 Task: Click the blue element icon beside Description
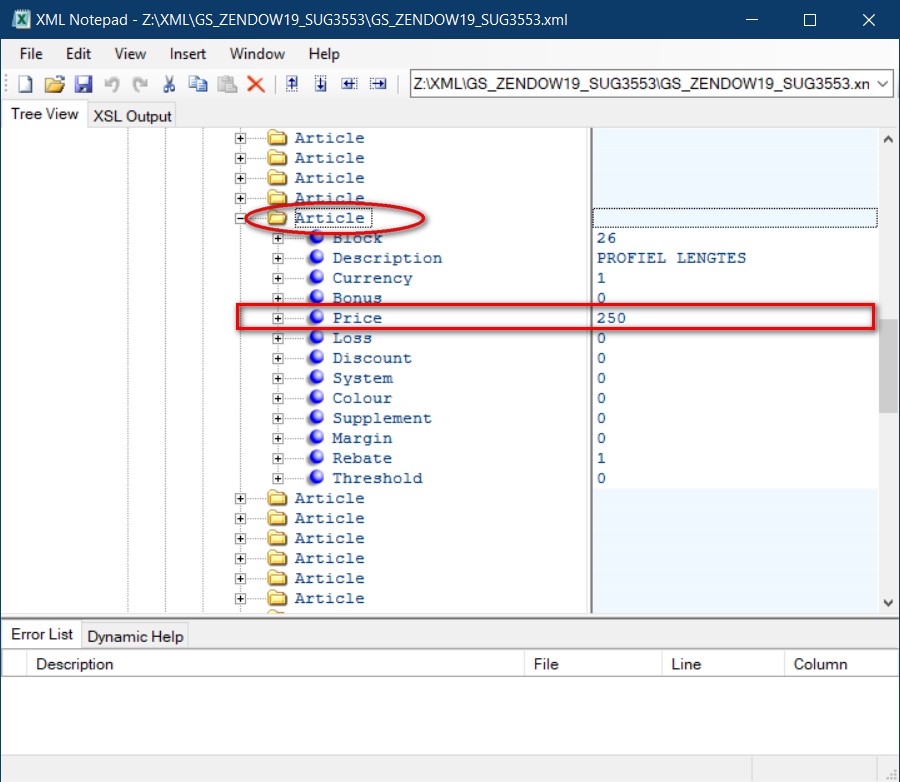pos(316,257)
